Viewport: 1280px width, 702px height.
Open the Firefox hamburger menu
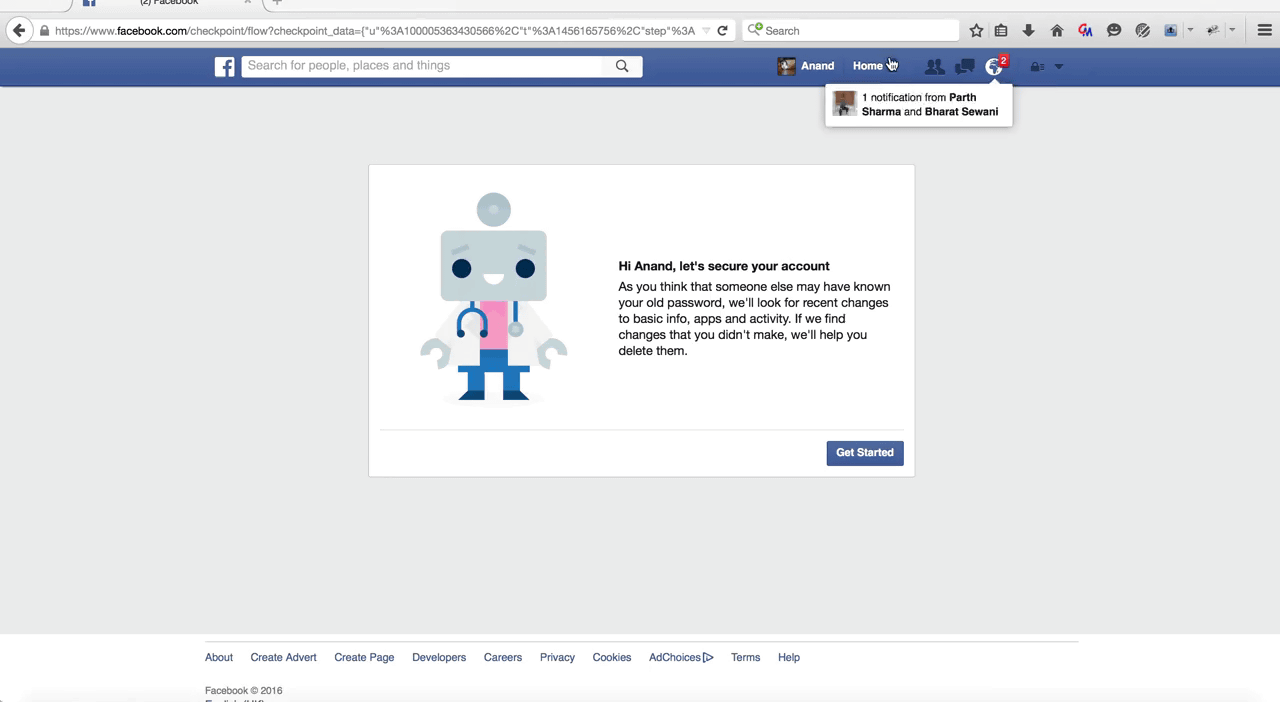click(x=1264, y=31)
